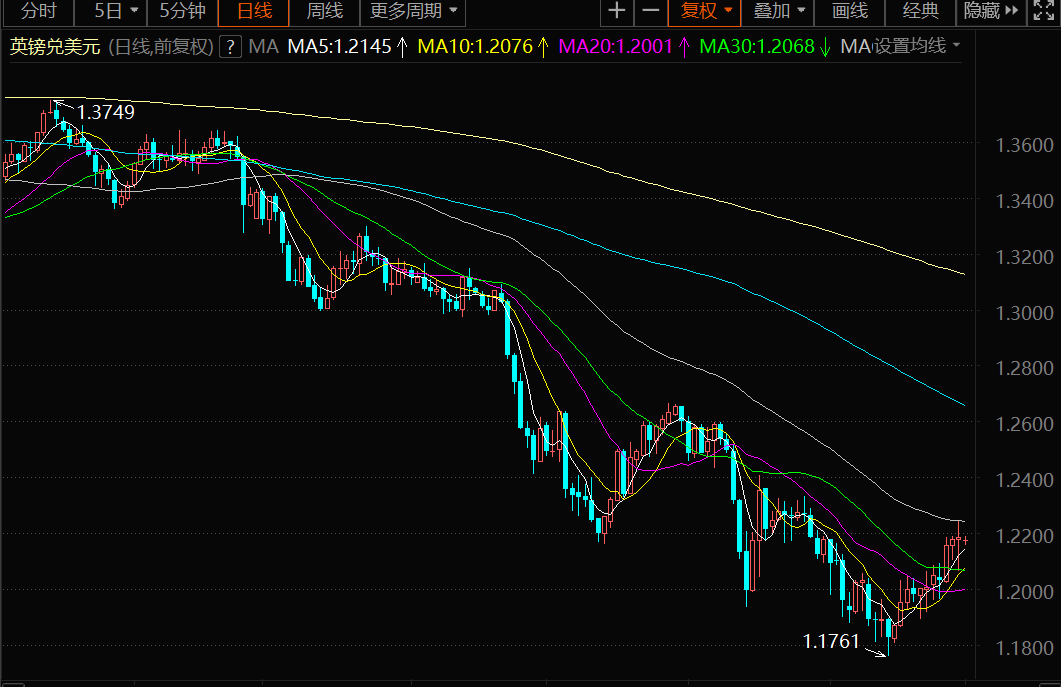The image size is (1061, 687).
Task: Open the MA设置均线 settings dropdown
Action: 900,46
